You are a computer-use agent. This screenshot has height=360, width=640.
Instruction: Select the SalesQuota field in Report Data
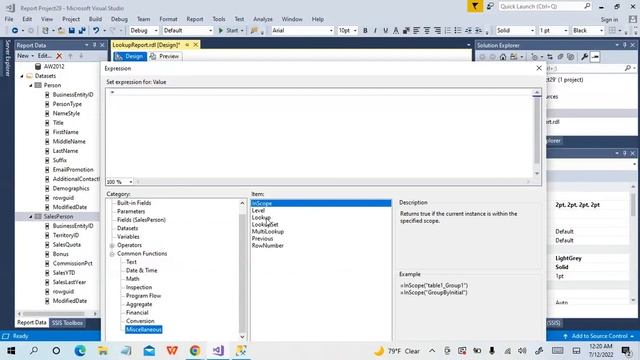coord(67,244)
